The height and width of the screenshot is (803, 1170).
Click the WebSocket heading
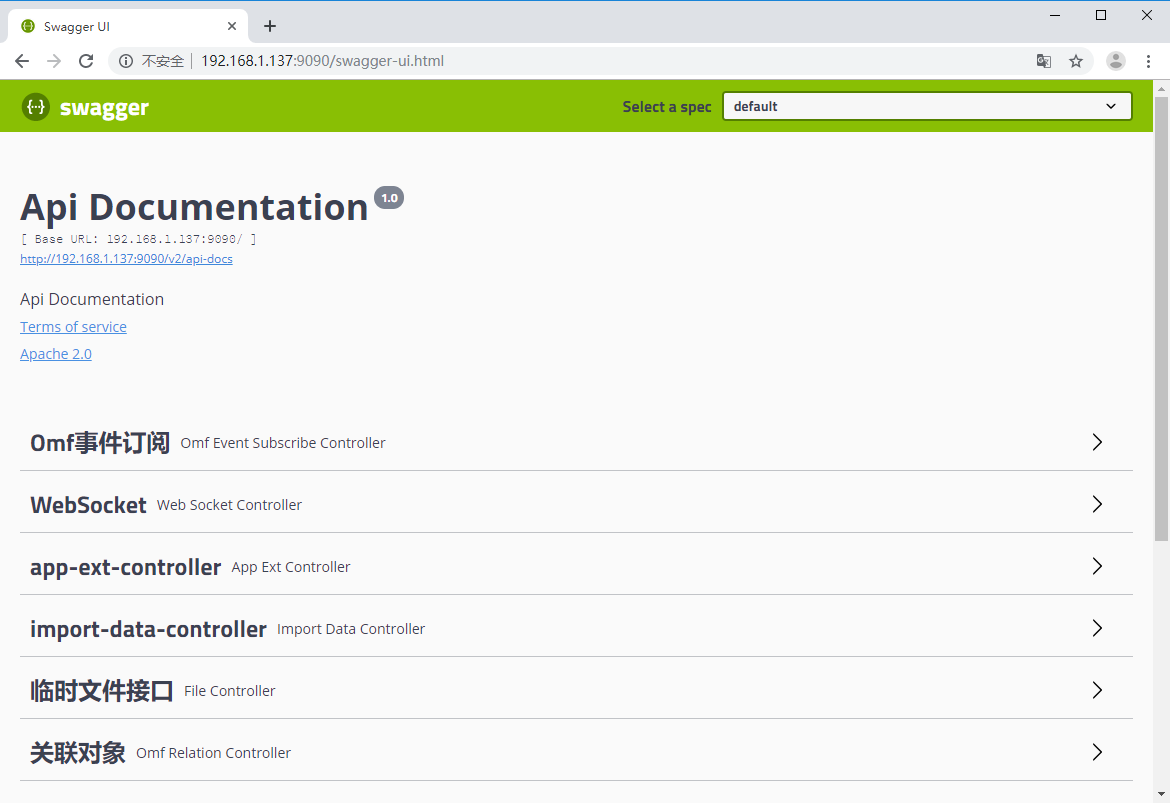click(x=88, y=505)
